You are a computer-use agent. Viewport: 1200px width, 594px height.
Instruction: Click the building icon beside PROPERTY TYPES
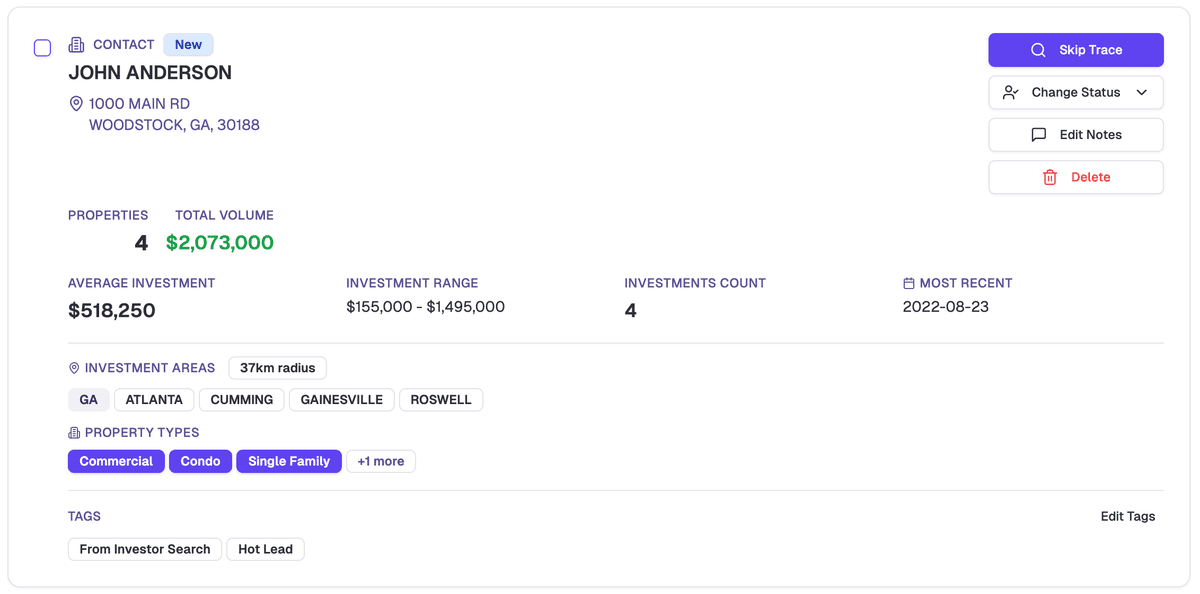72,432
